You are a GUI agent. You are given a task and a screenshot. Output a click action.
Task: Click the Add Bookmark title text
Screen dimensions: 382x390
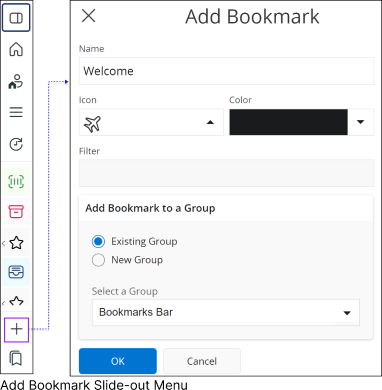click(252, 16)
